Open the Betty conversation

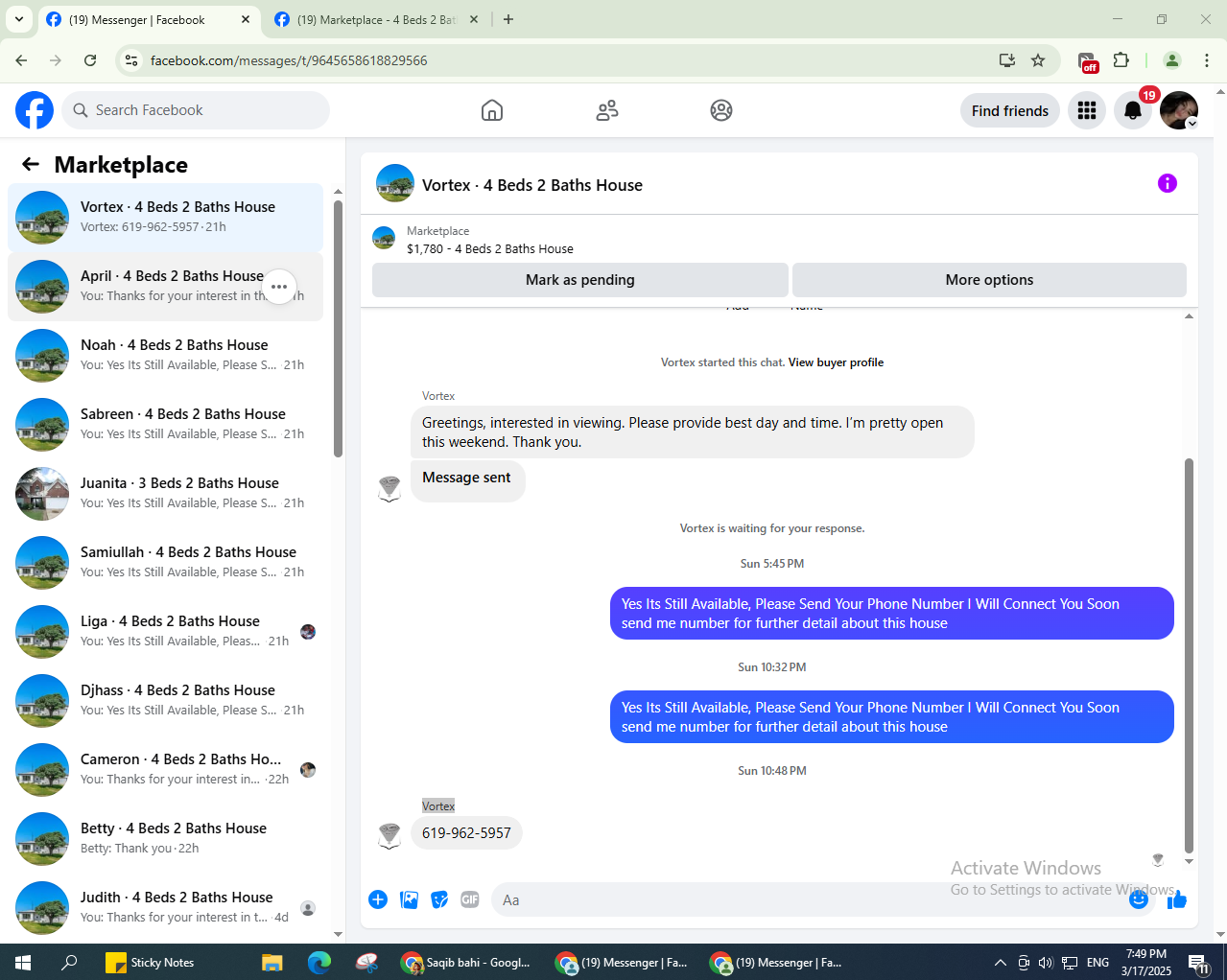[165, 839]
